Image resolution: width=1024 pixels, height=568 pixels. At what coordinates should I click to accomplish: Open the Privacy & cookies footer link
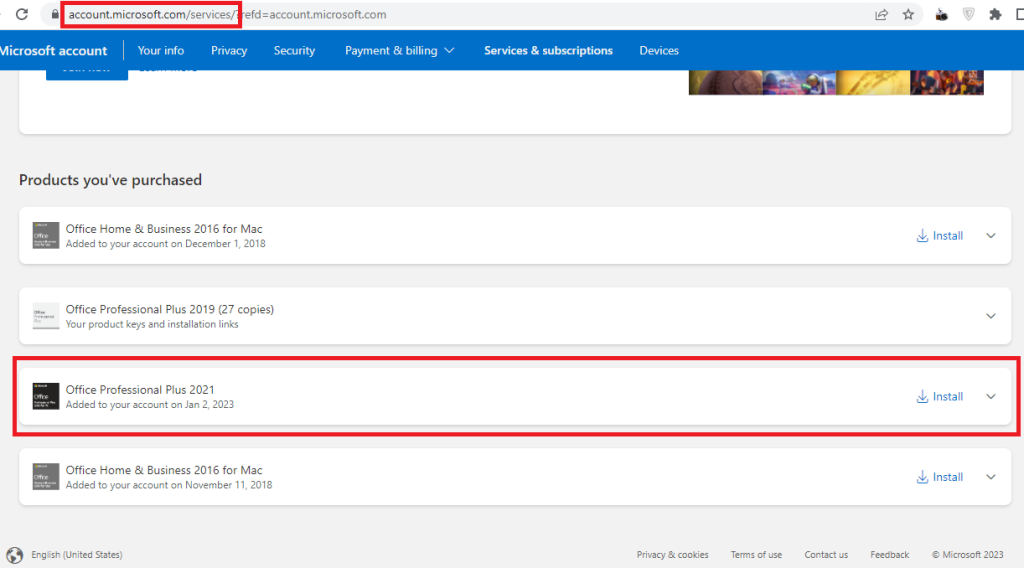pyautogui.click(x=672, y=555)
